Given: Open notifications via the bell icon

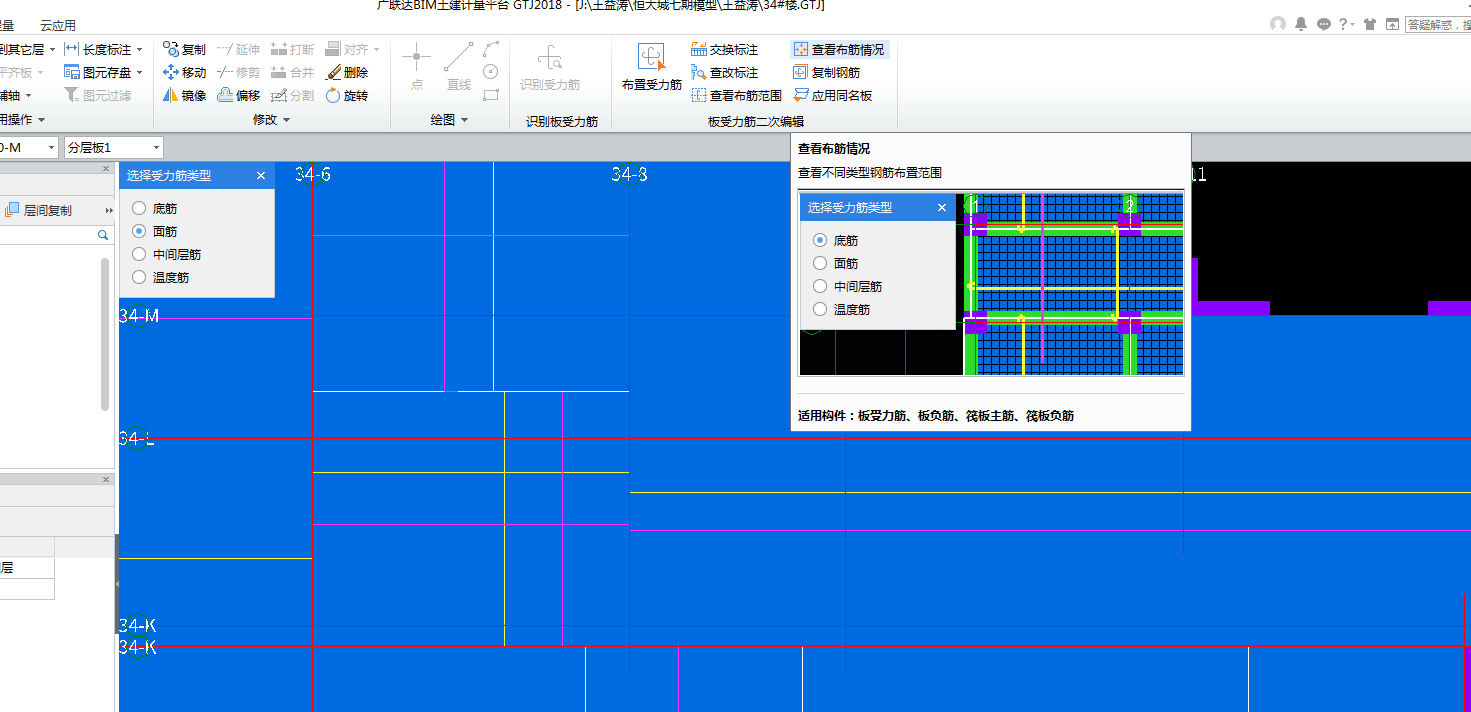Looking at the screenshot, I should [x=1301, y=24].
